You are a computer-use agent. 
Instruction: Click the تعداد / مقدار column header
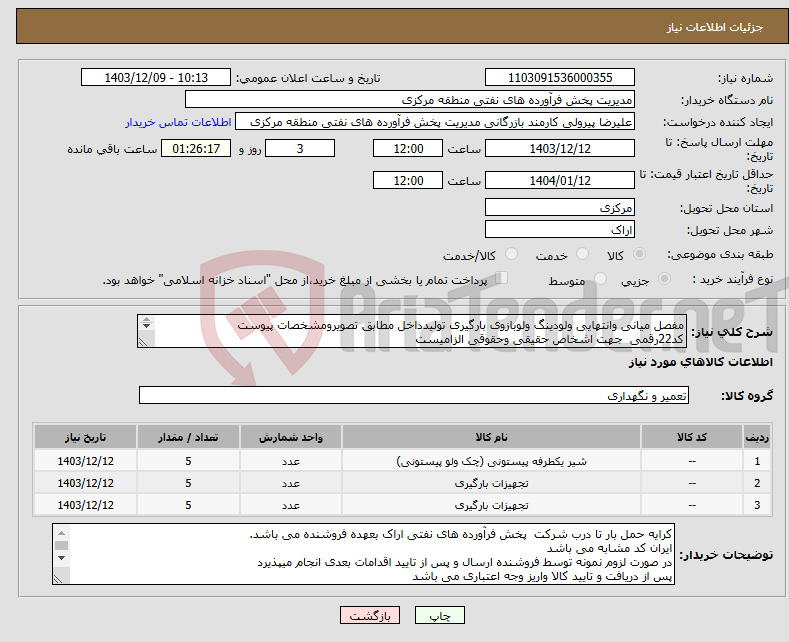[x=188, y=437]
